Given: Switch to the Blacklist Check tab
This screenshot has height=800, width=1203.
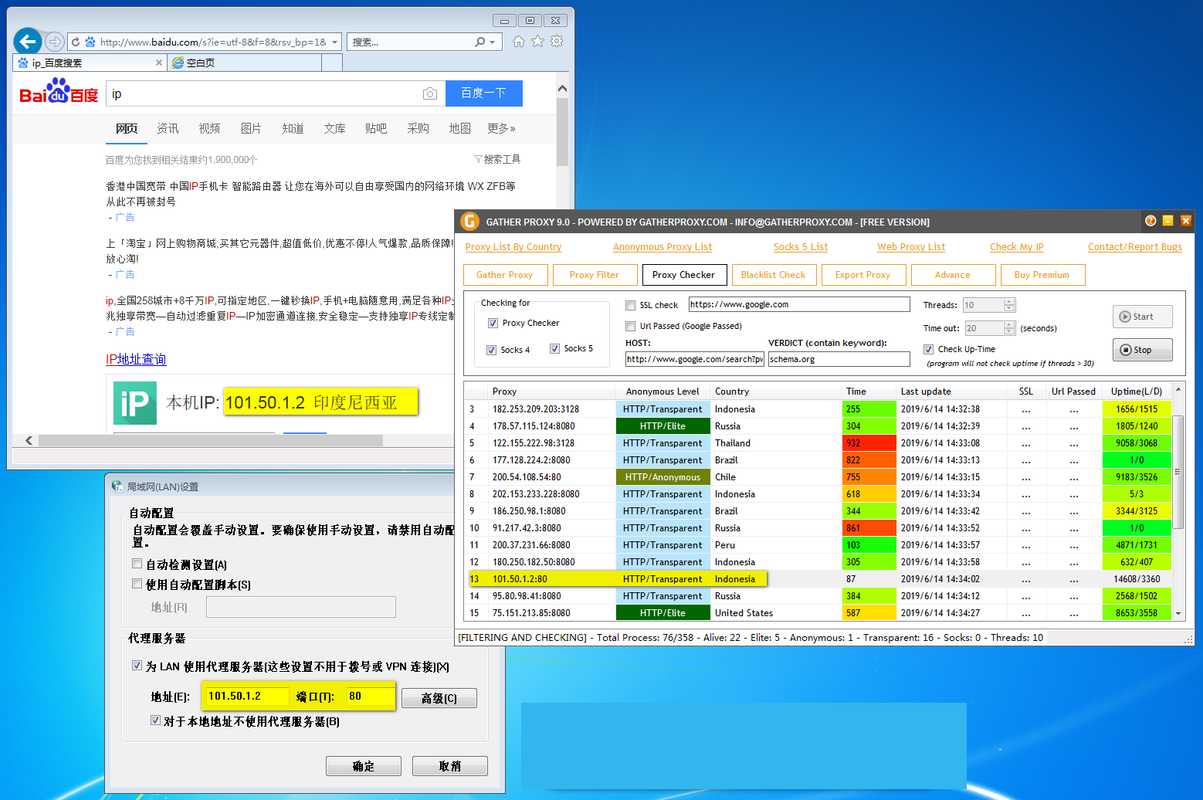Looking at the screenshot, I should click(x=773, y=275).
